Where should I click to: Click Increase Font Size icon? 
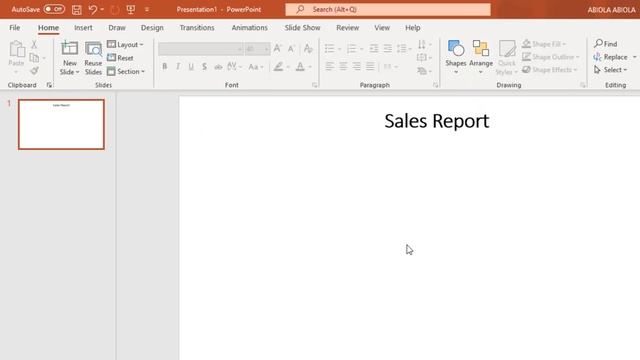278,49
